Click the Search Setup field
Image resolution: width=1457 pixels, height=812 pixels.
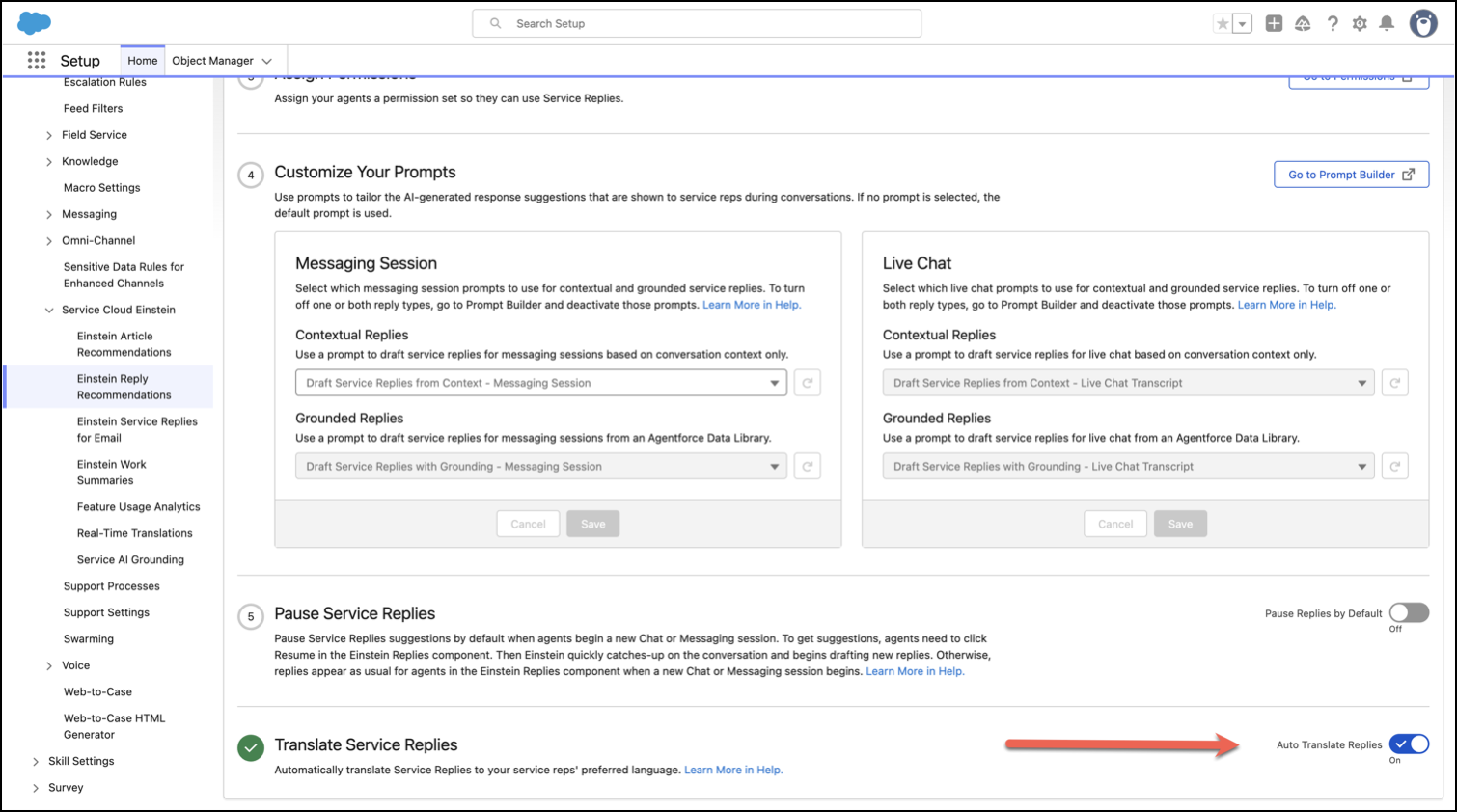pos(697,23)
